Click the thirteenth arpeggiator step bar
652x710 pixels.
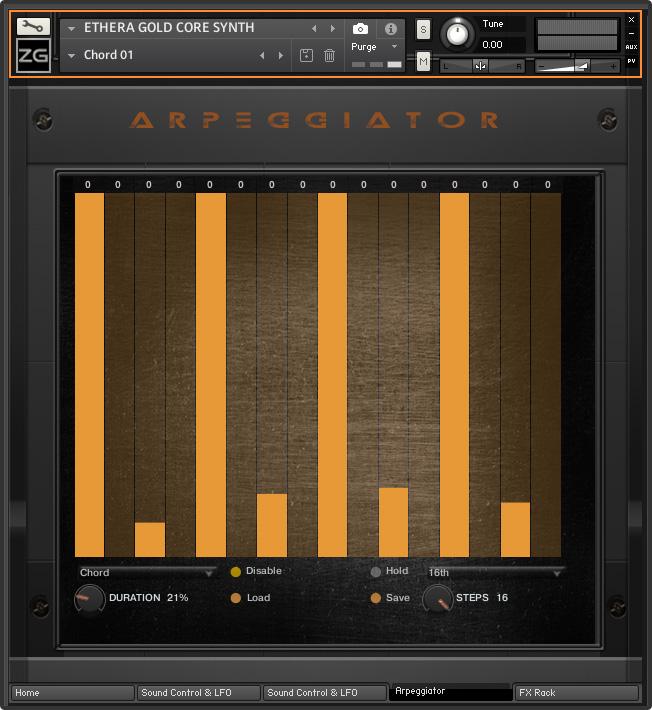(455, 375)
